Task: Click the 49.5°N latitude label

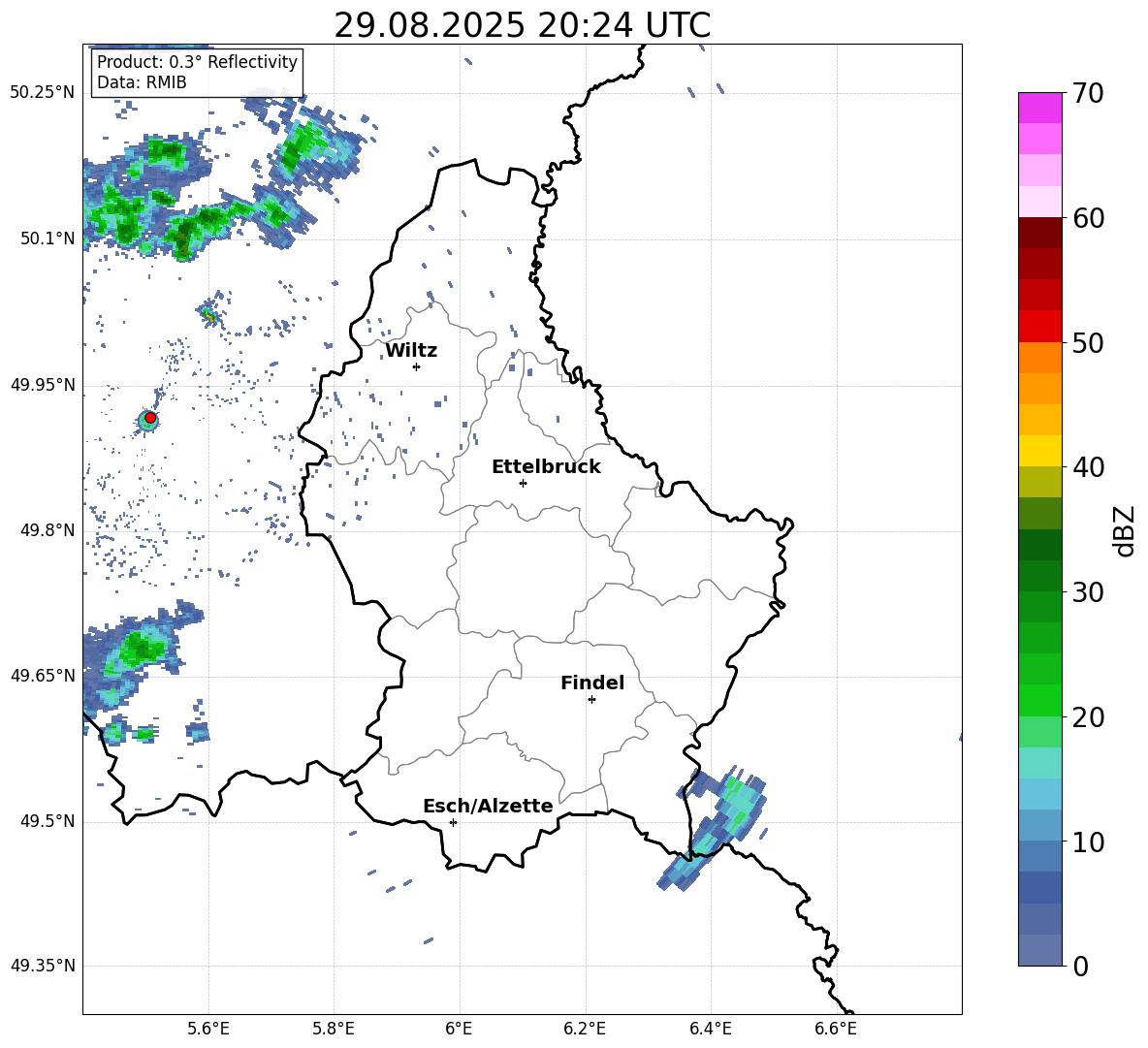Action: tap(48, 821)
